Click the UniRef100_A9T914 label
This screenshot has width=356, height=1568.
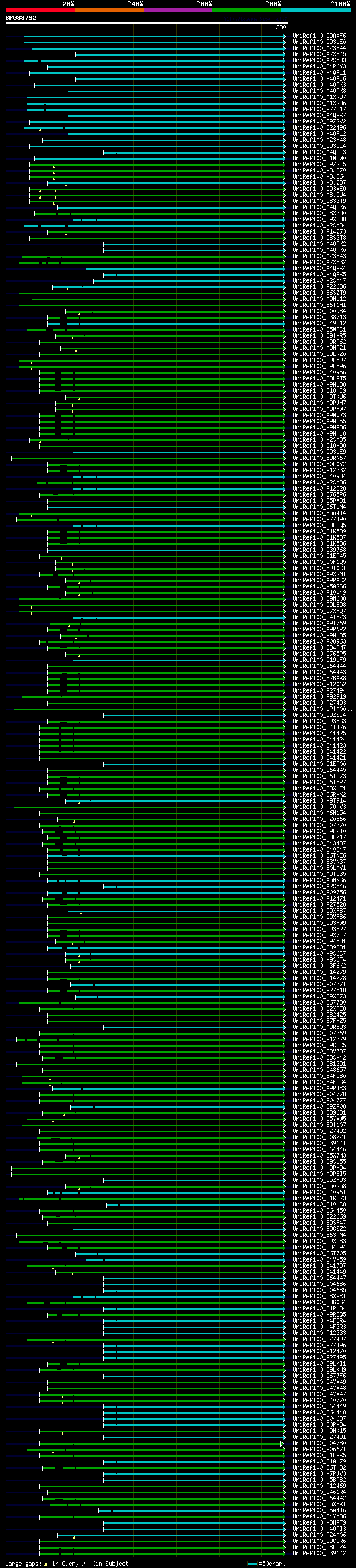[319, 800]
